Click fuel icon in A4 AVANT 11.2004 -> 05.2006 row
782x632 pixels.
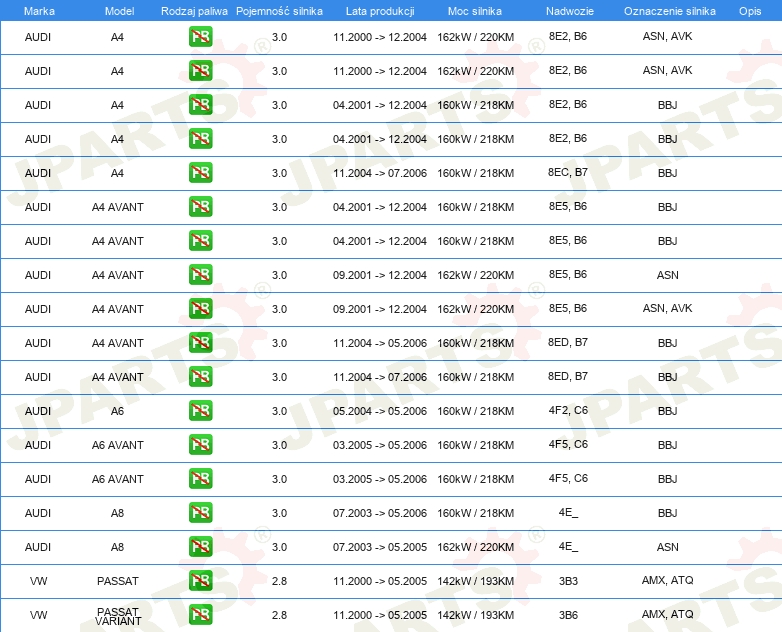pos(200,342)
